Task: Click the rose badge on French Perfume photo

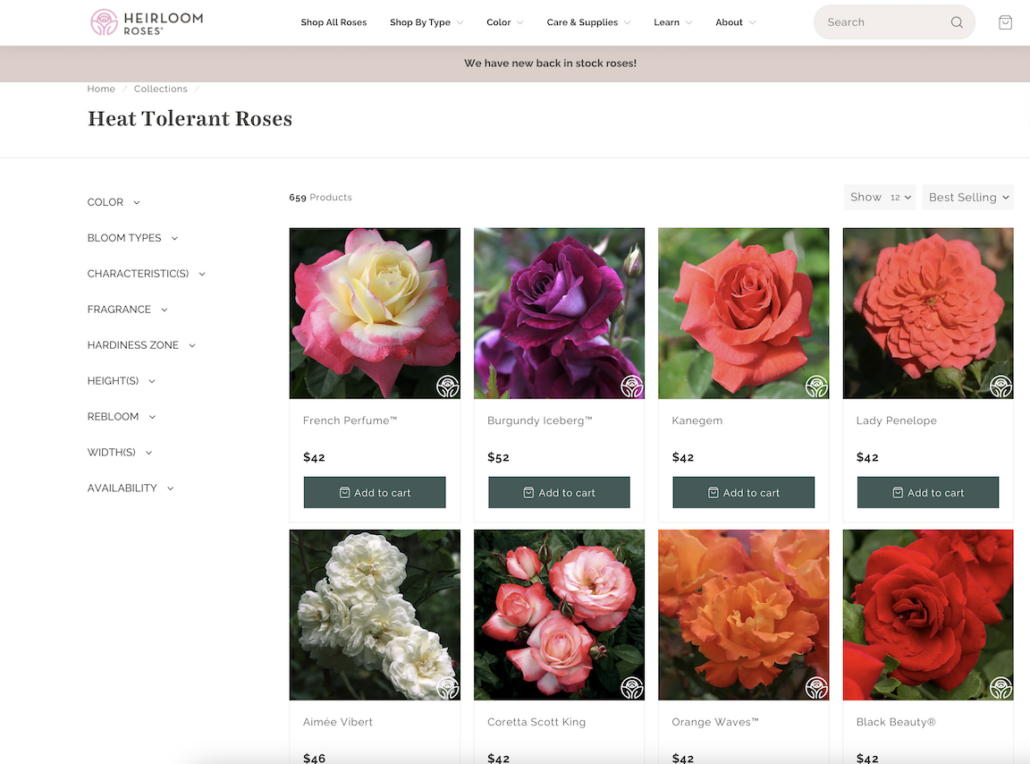Action: coord(447,384)
